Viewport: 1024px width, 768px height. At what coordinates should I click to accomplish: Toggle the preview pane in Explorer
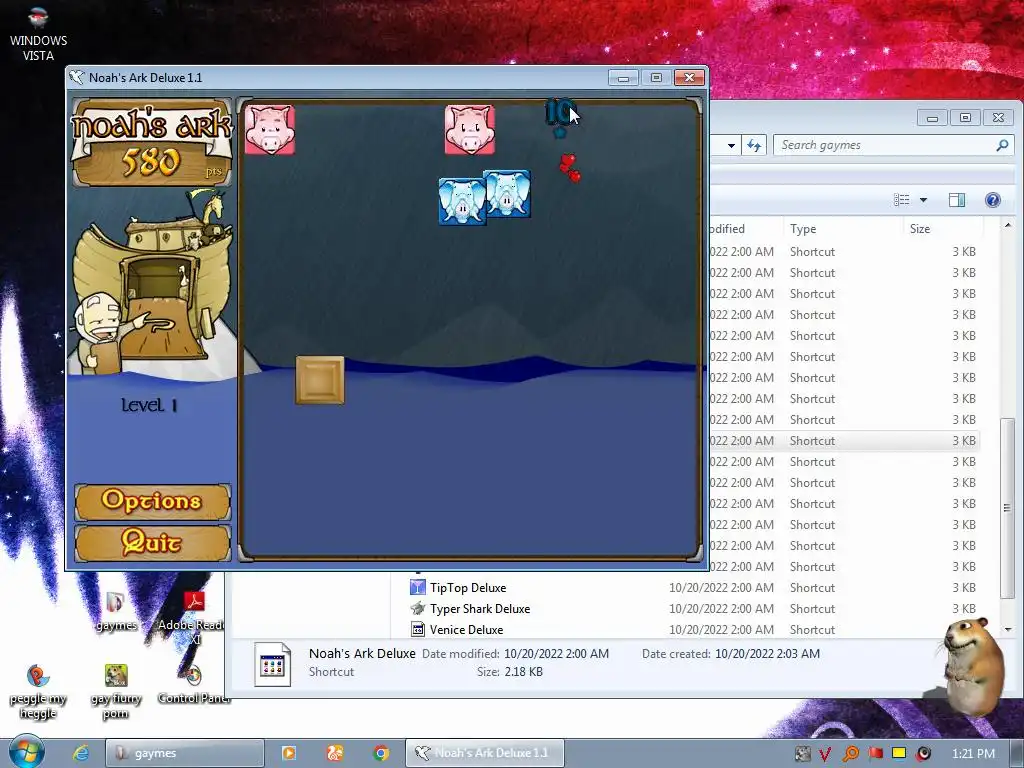[957, 200]
